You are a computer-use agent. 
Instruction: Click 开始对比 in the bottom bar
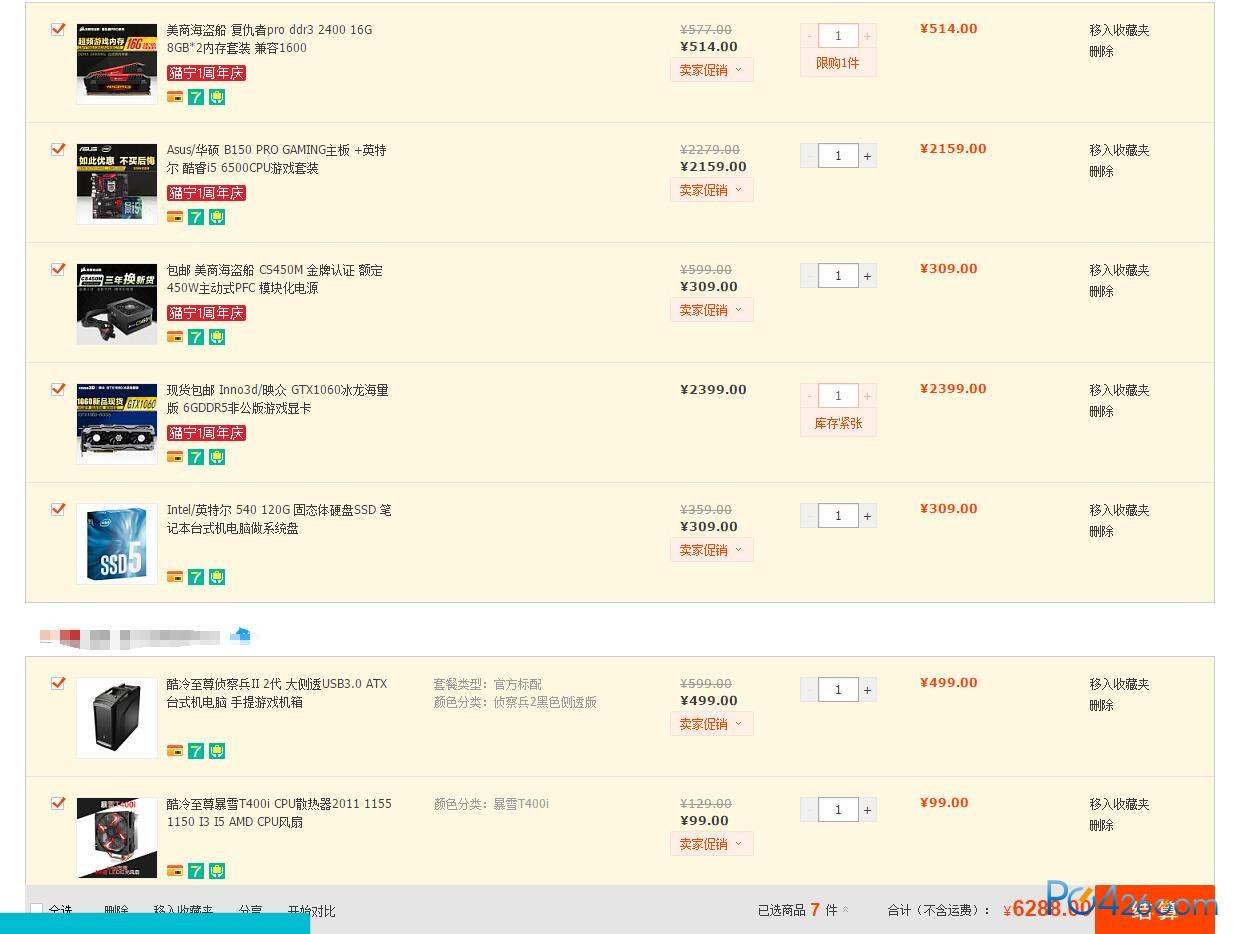312,911
